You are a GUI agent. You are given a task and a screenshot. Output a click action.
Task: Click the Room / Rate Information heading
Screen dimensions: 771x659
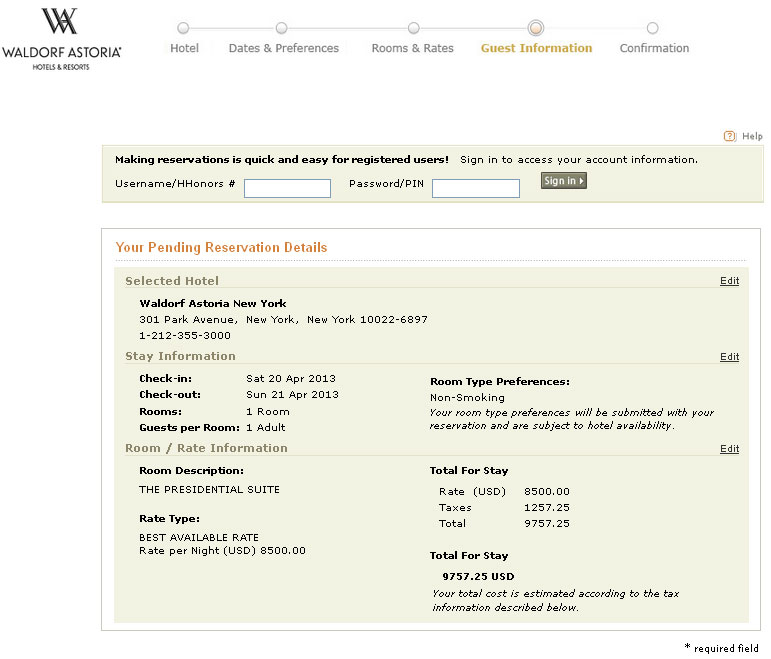point(206,448)
